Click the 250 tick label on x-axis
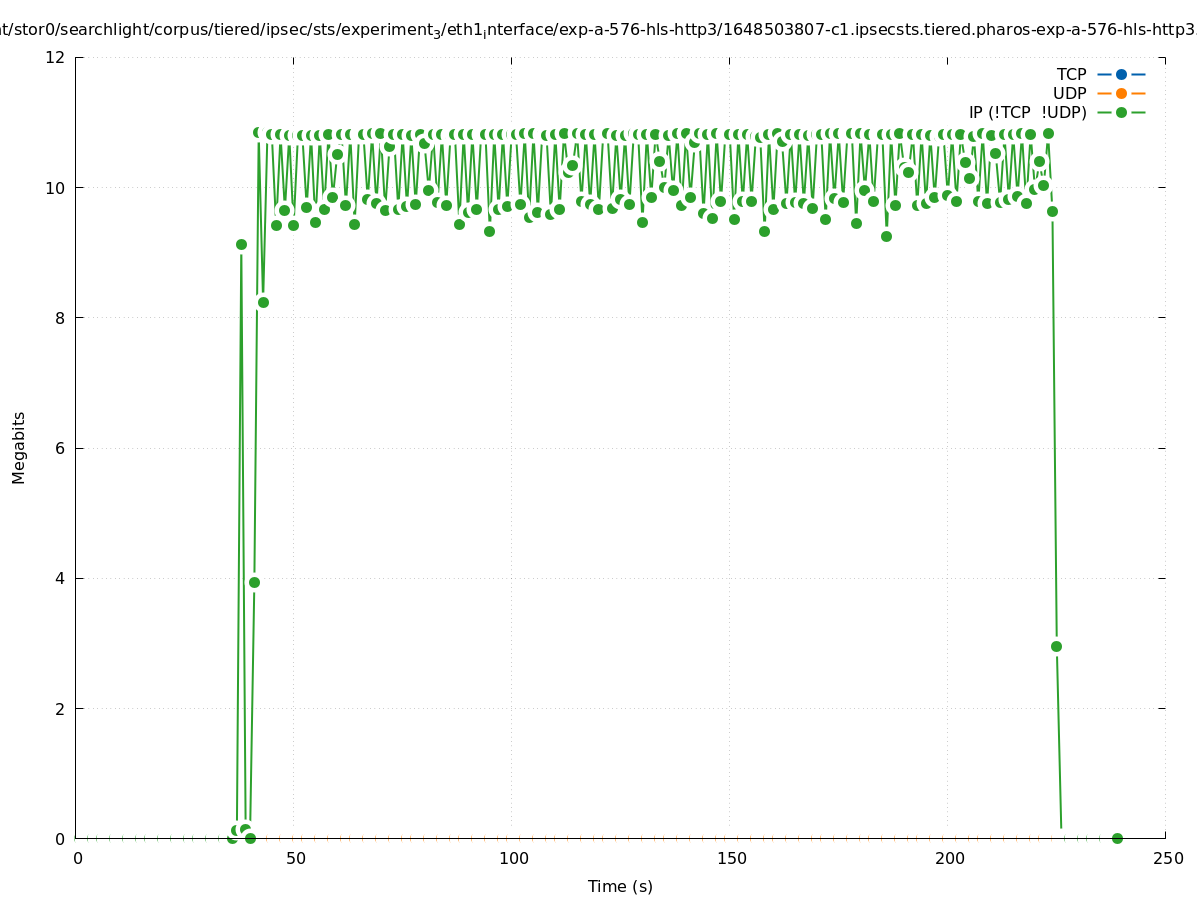The image size is (1197, 900). coord(1167,858)
